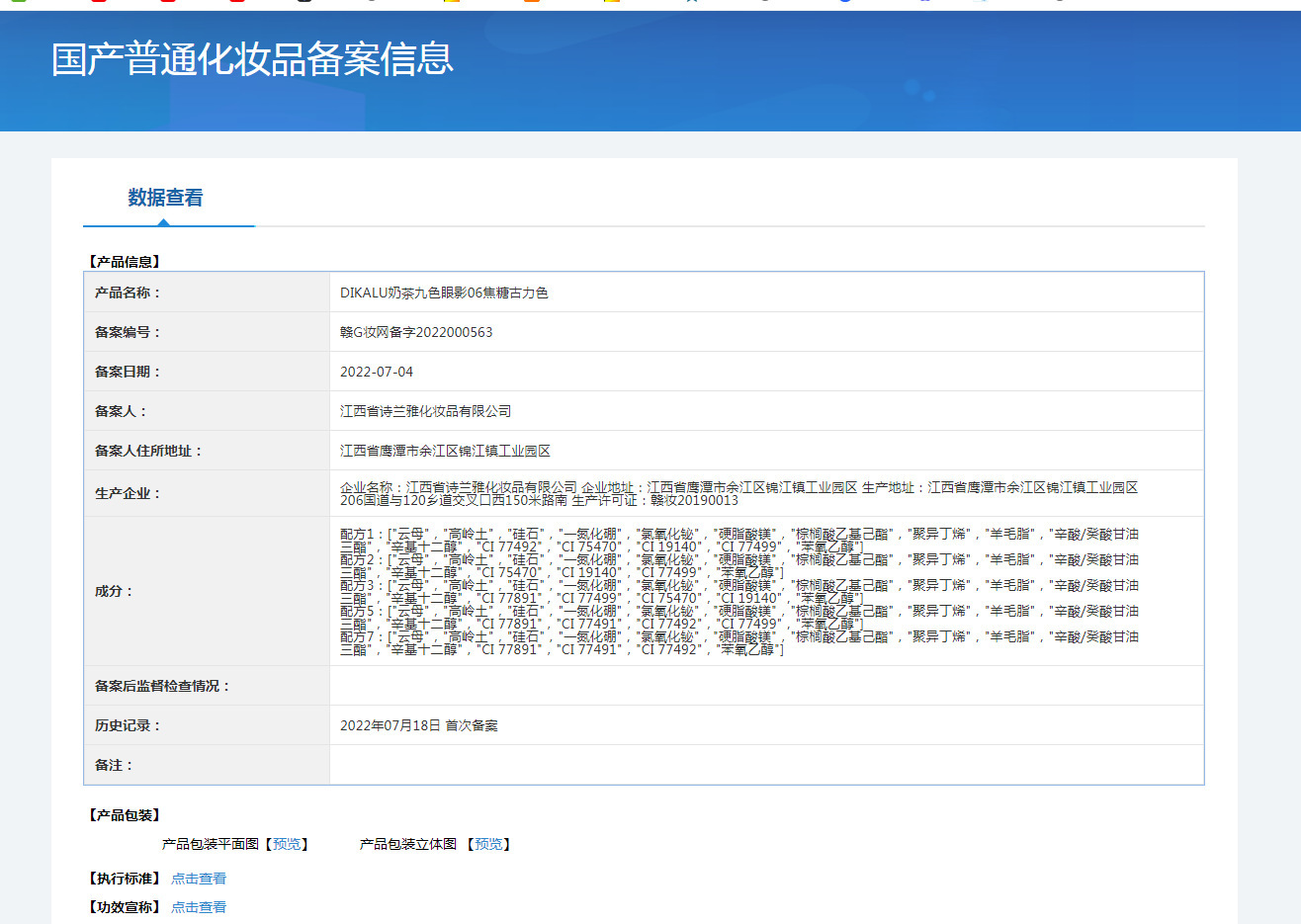Select record number 赣G妆网备字2022000563
This screenshot has height=924, width=1301.
click(416, 332)
